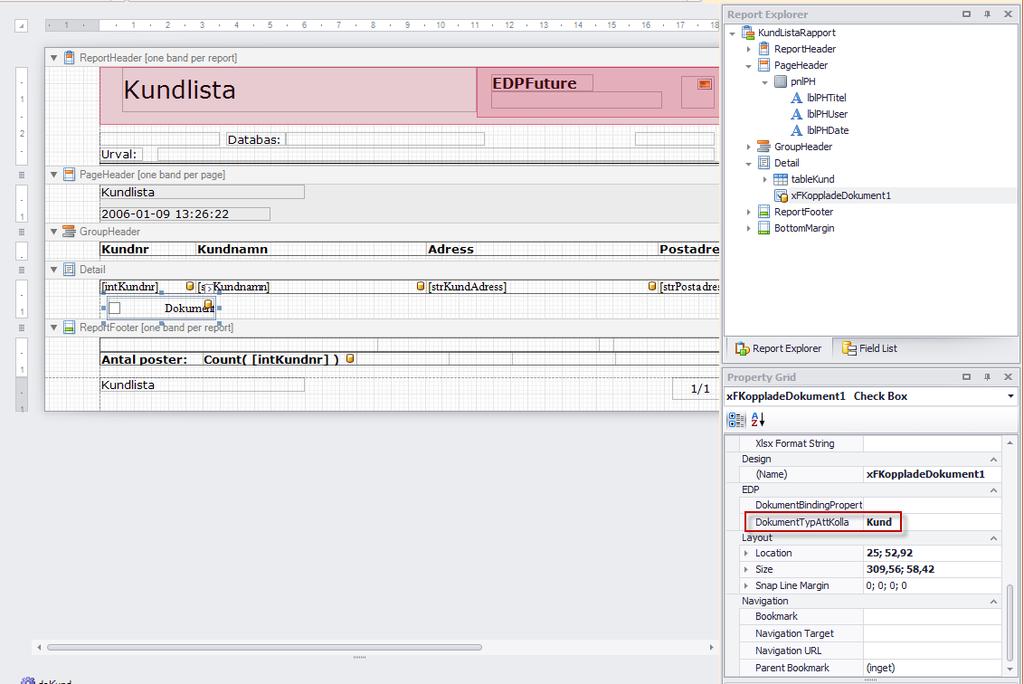The image size is (1024, 684).
Task: Click the tableKund table icon
Action: coord(780,179)
